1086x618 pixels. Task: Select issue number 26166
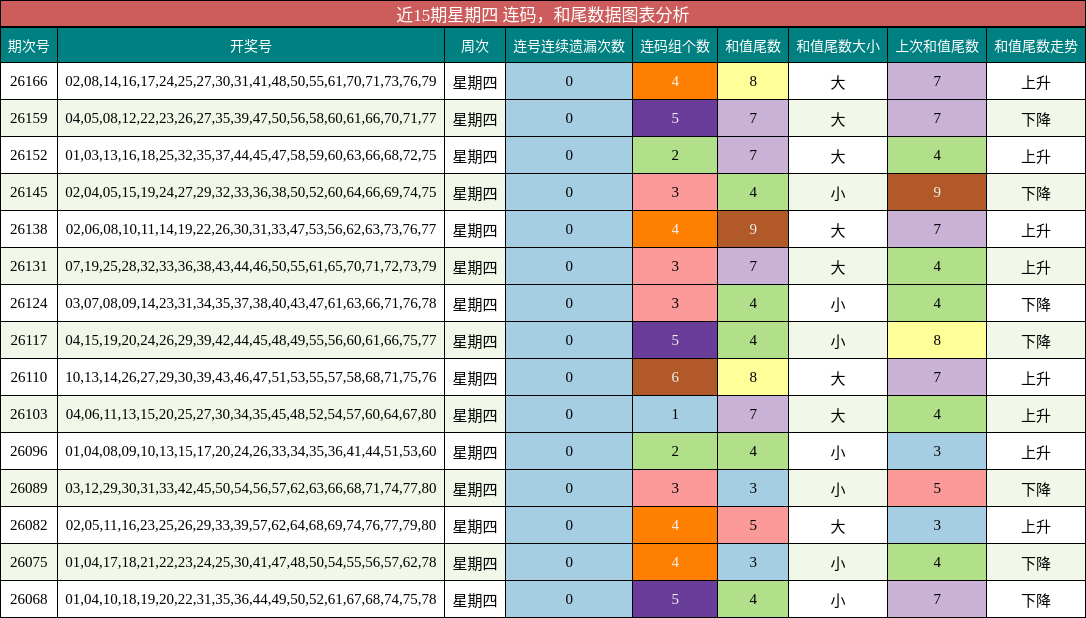pyautogui.click(x=28, y=82)
